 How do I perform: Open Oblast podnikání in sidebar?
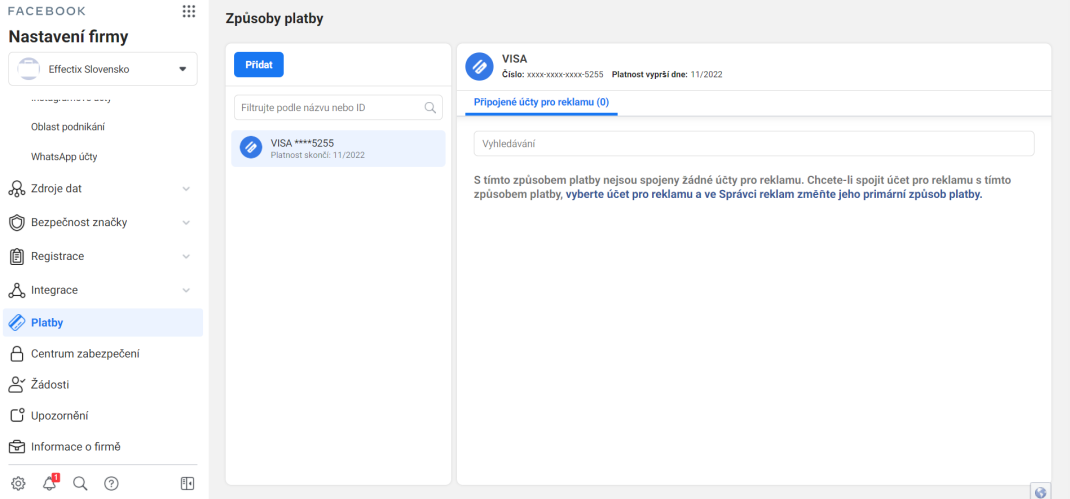[x=68, y=126]
